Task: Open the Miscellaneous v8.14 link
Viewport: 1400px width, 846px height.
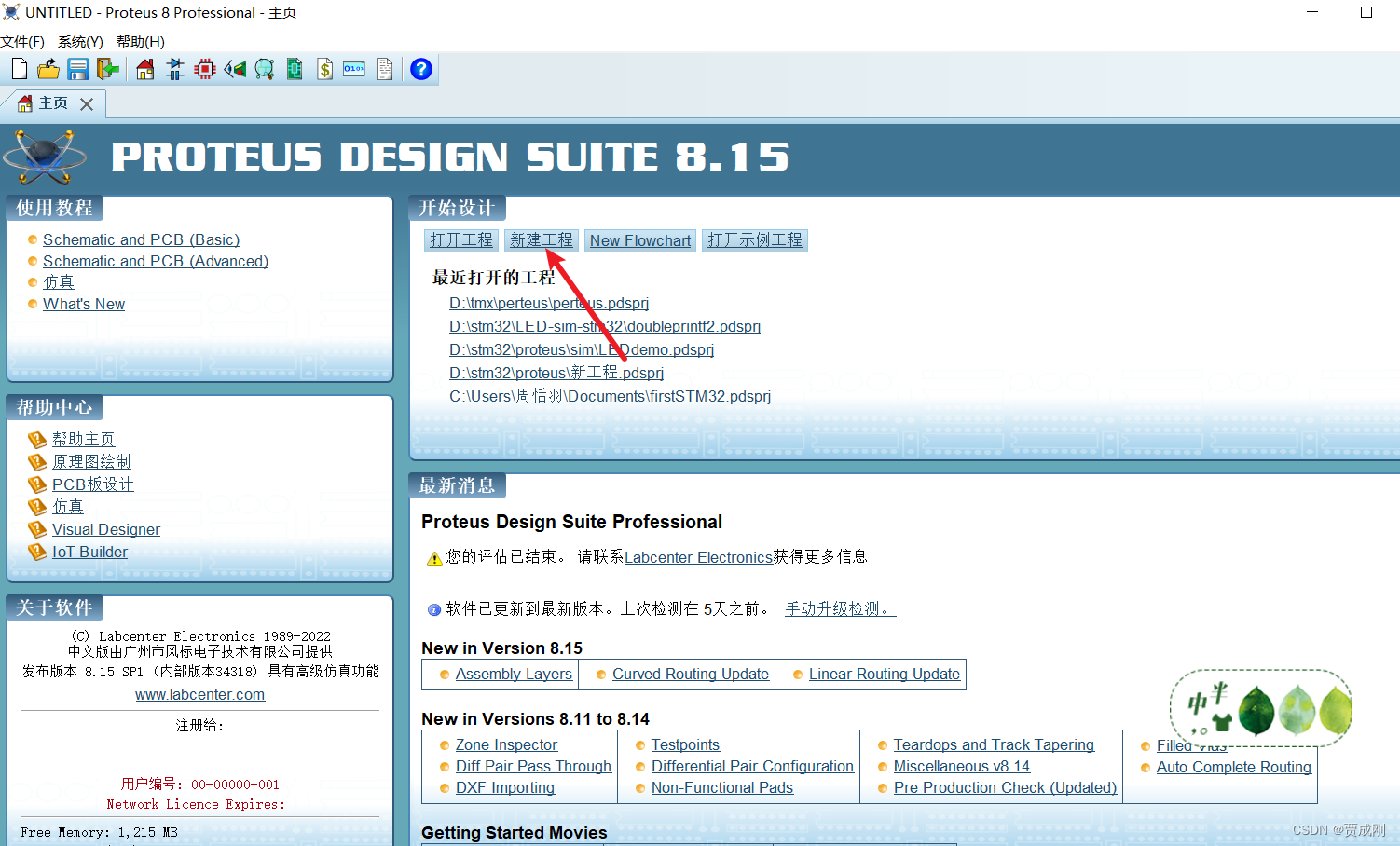Action: [962, 766]
